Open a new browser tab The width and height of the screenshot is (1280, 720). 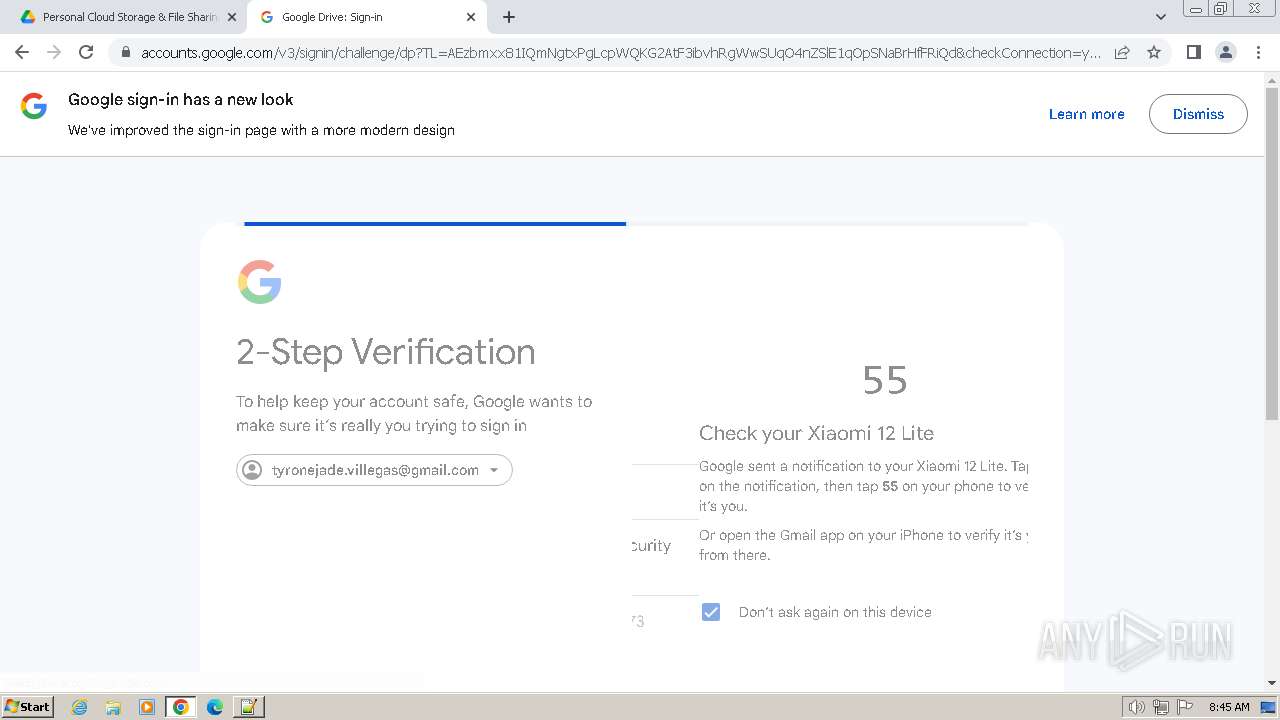(509, 17)
